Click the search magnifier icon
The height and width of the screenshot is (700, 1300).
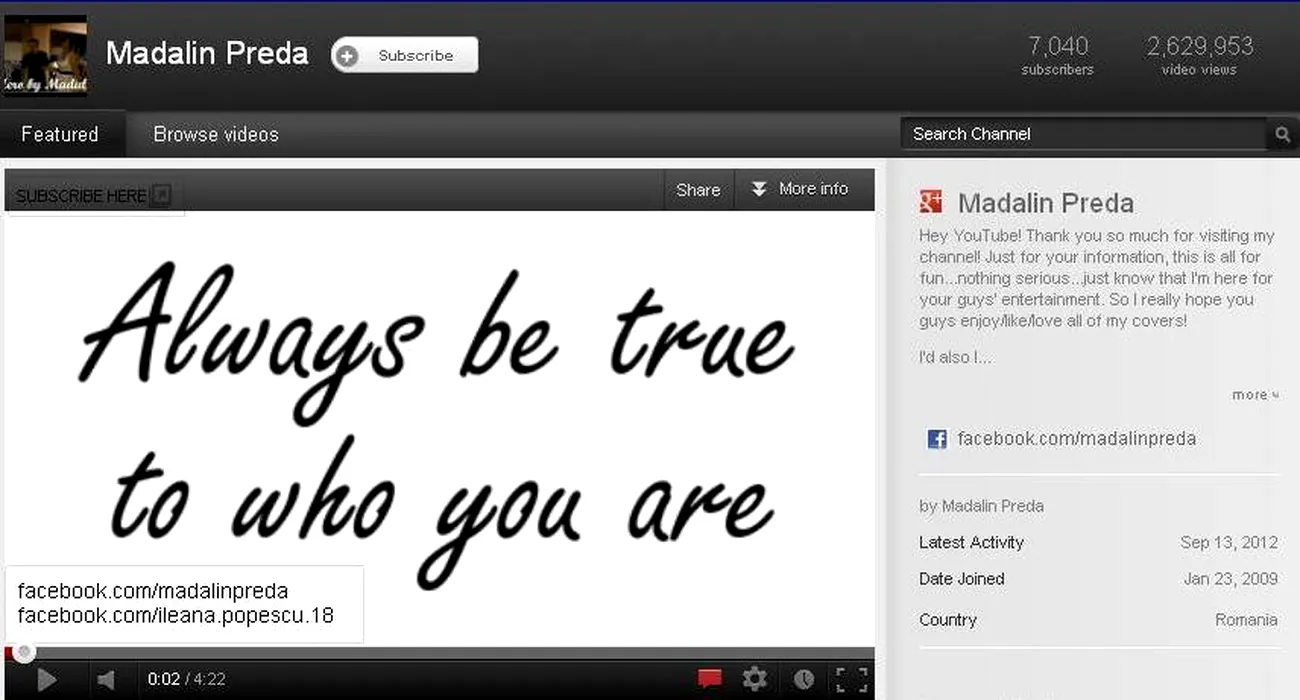1281,134
